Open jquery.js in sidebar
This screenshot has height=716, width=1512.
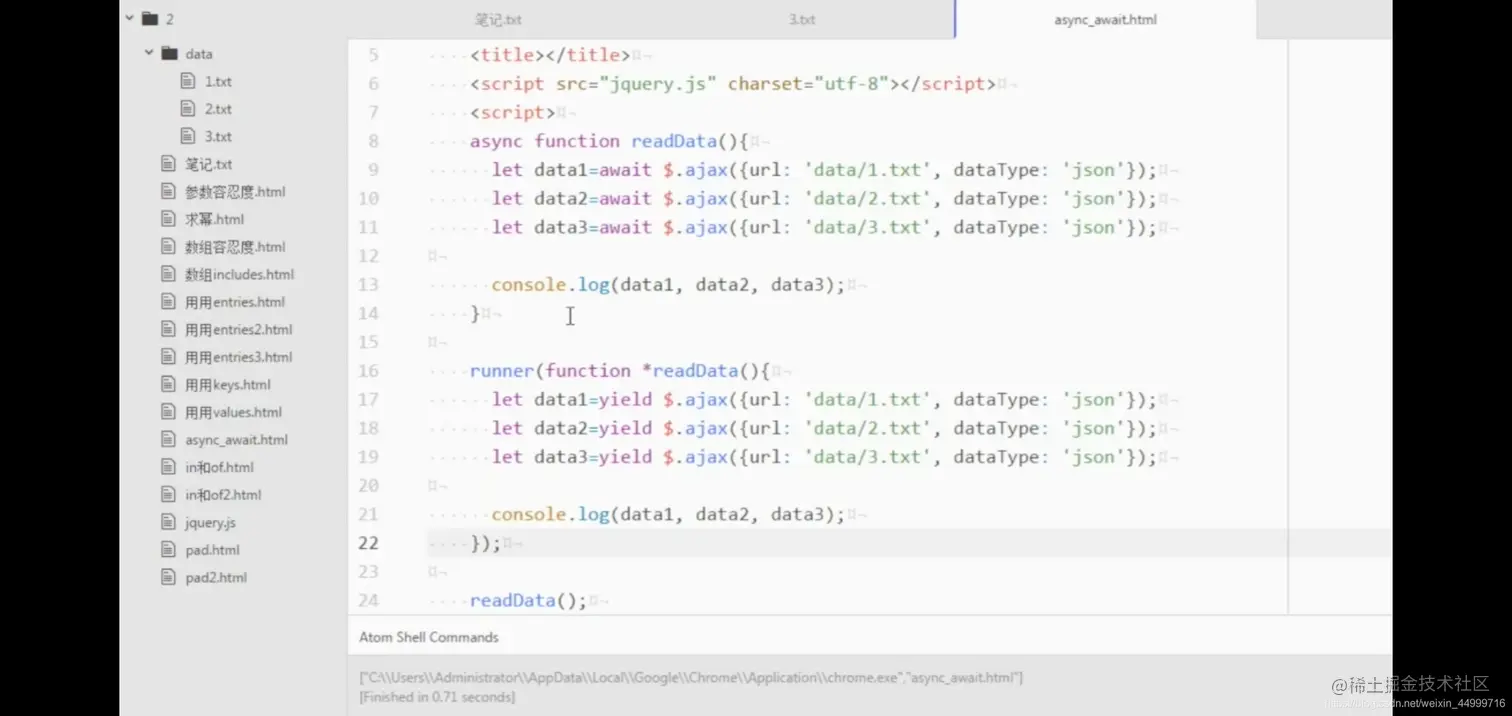click(x=210, y=522)
